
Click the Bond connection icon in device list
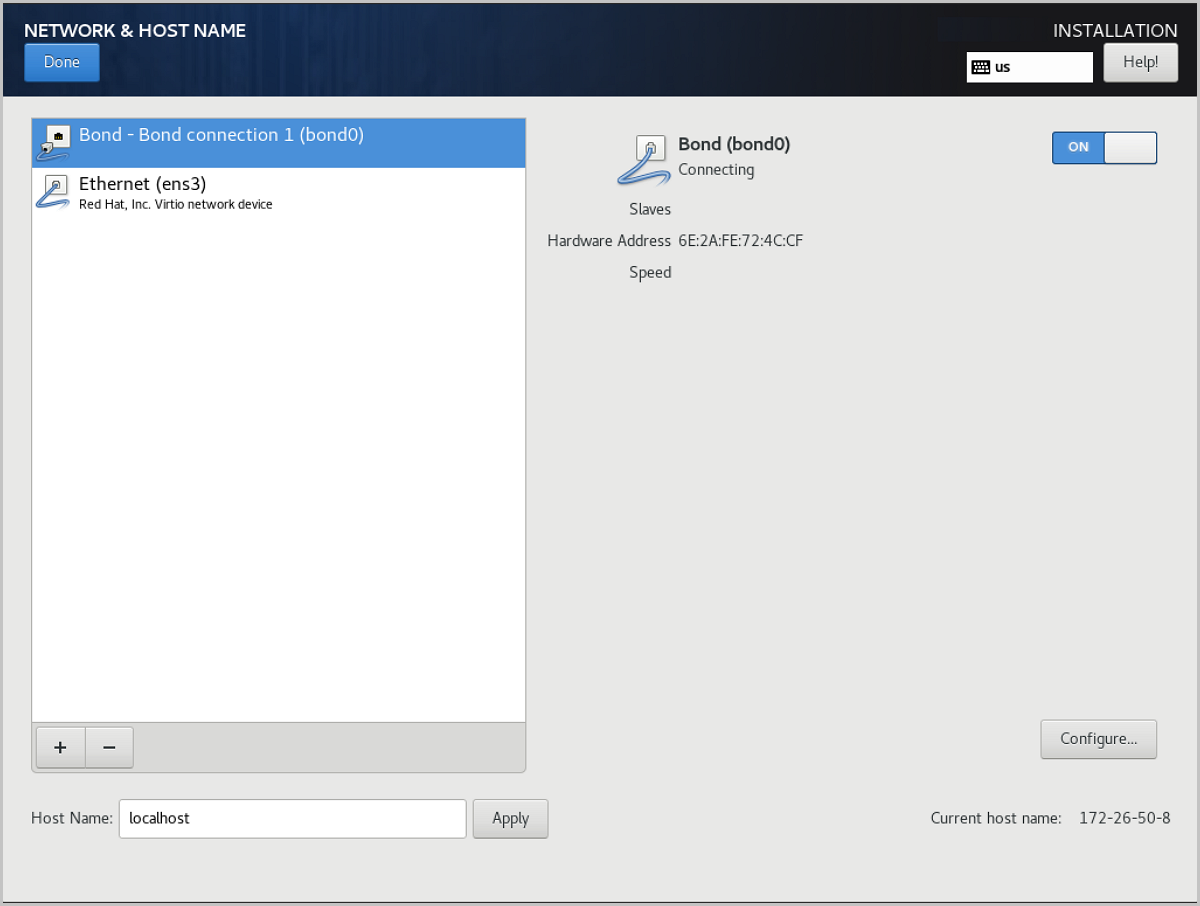(54, 143)
